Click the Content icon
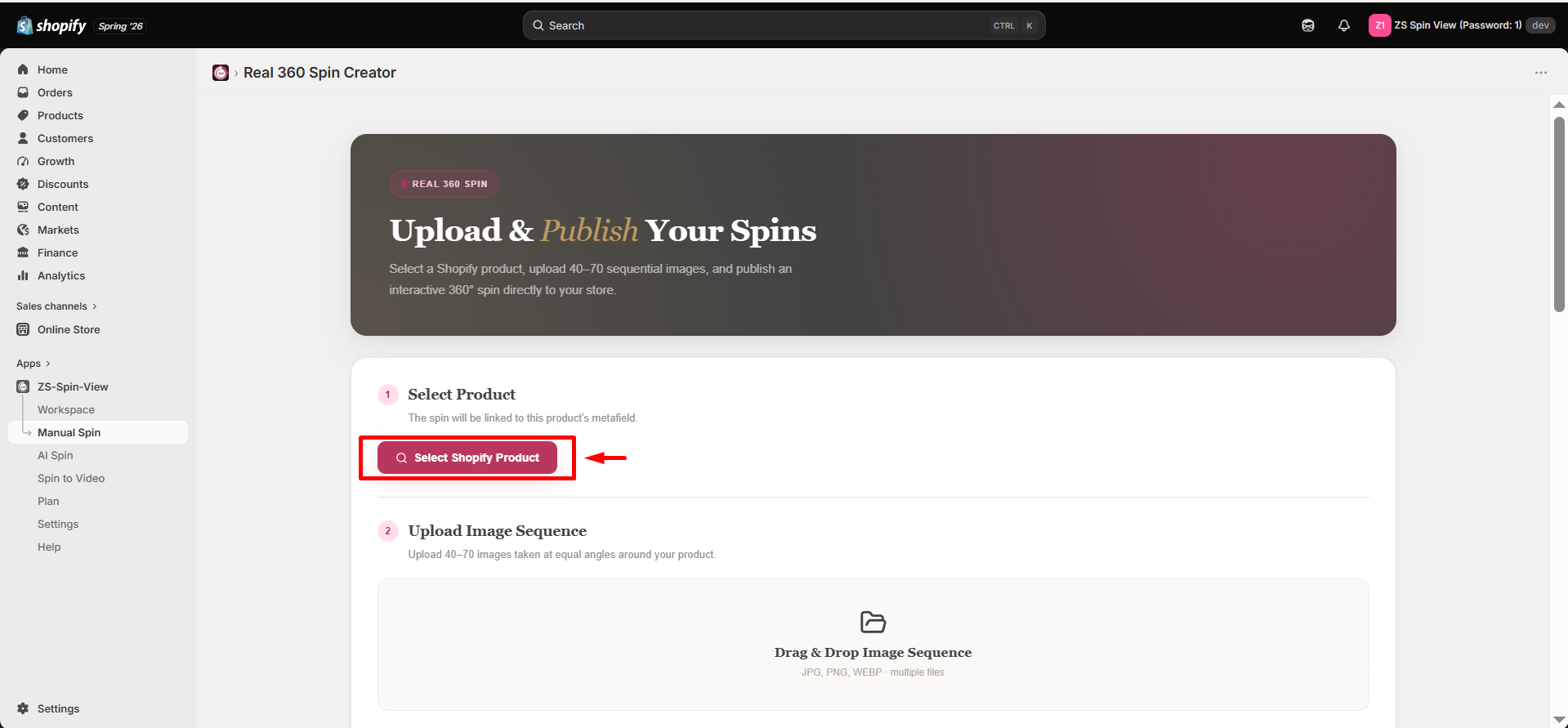The height and width of the screenshot is (728, 1568). [x=23, y=207]
